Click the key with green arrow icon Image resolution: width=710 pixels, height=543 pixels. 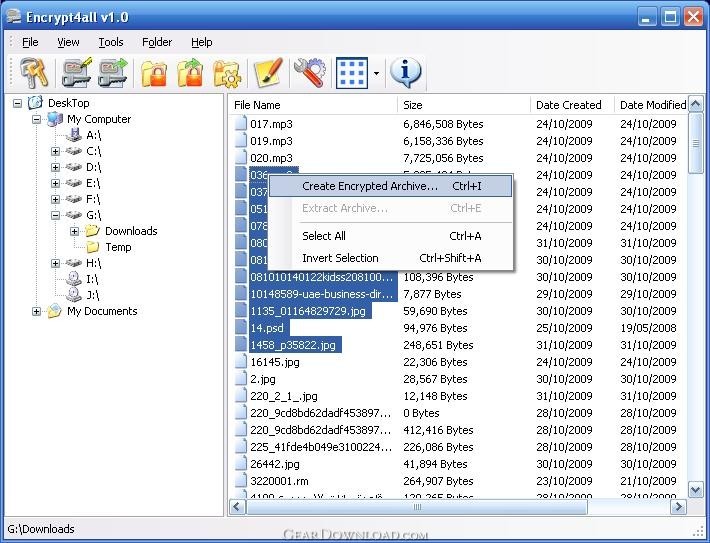coord(113,72)
